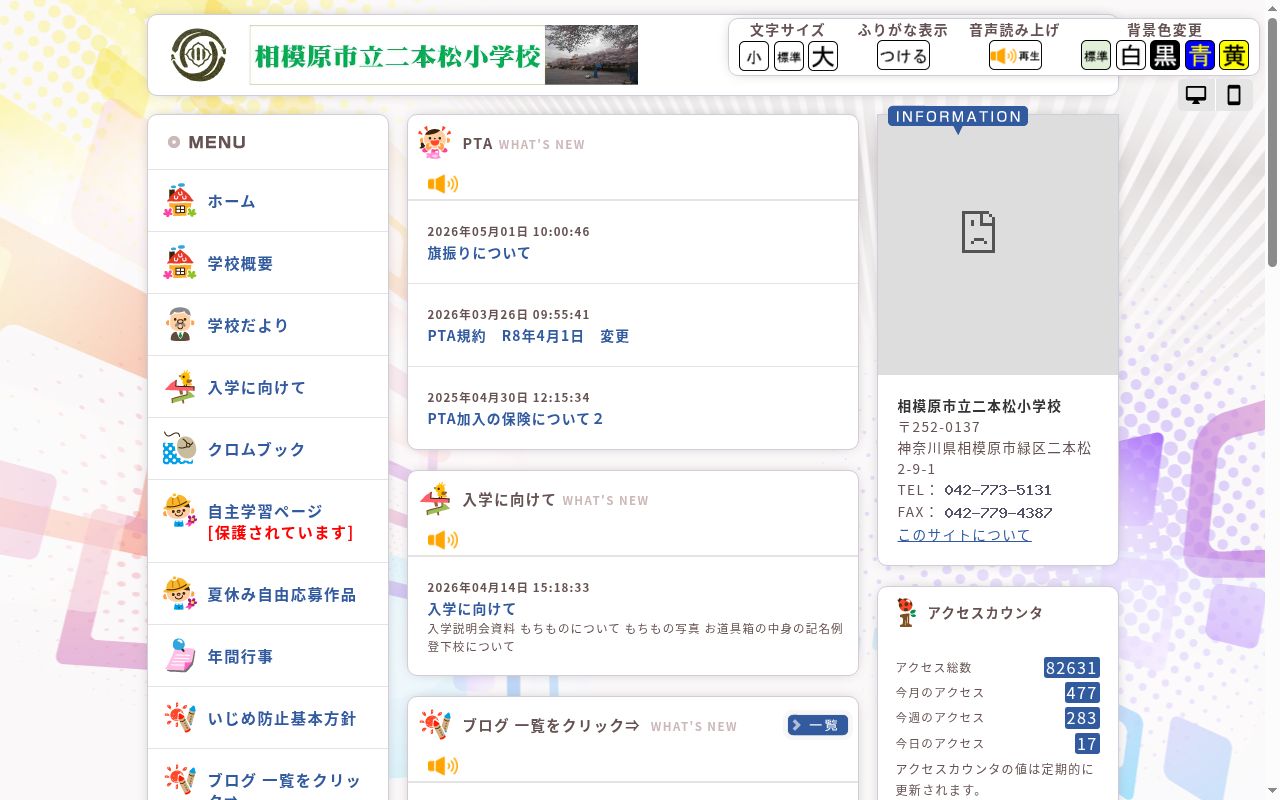Click the 年間行事 icon in menu
The width and height of the screenshot is (1280, 800).
pos(180,657)
